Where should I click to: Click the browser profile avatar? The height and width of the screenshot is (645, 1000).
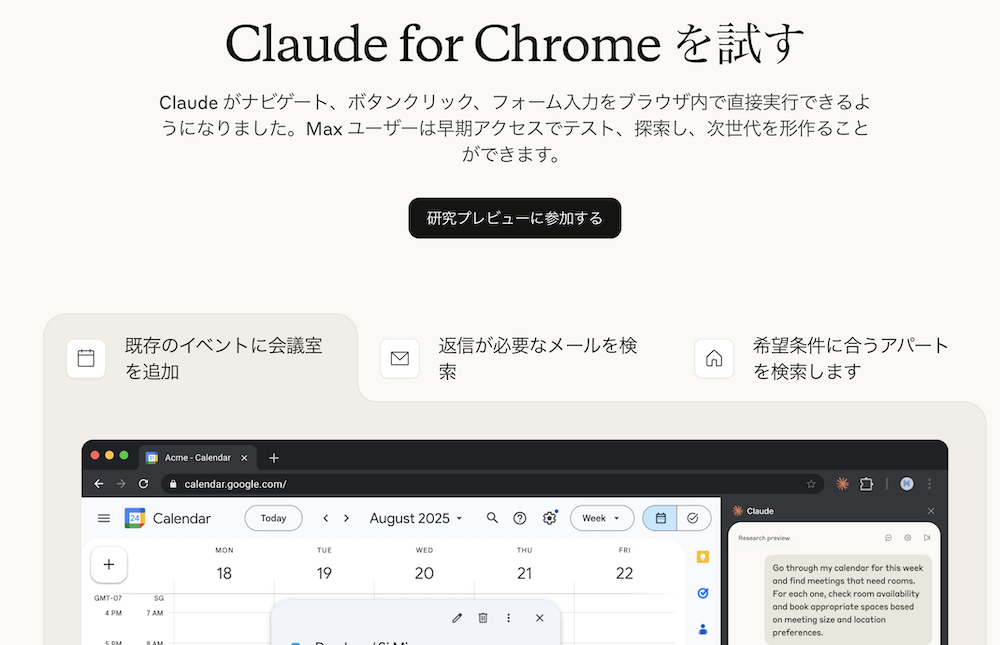906,484
